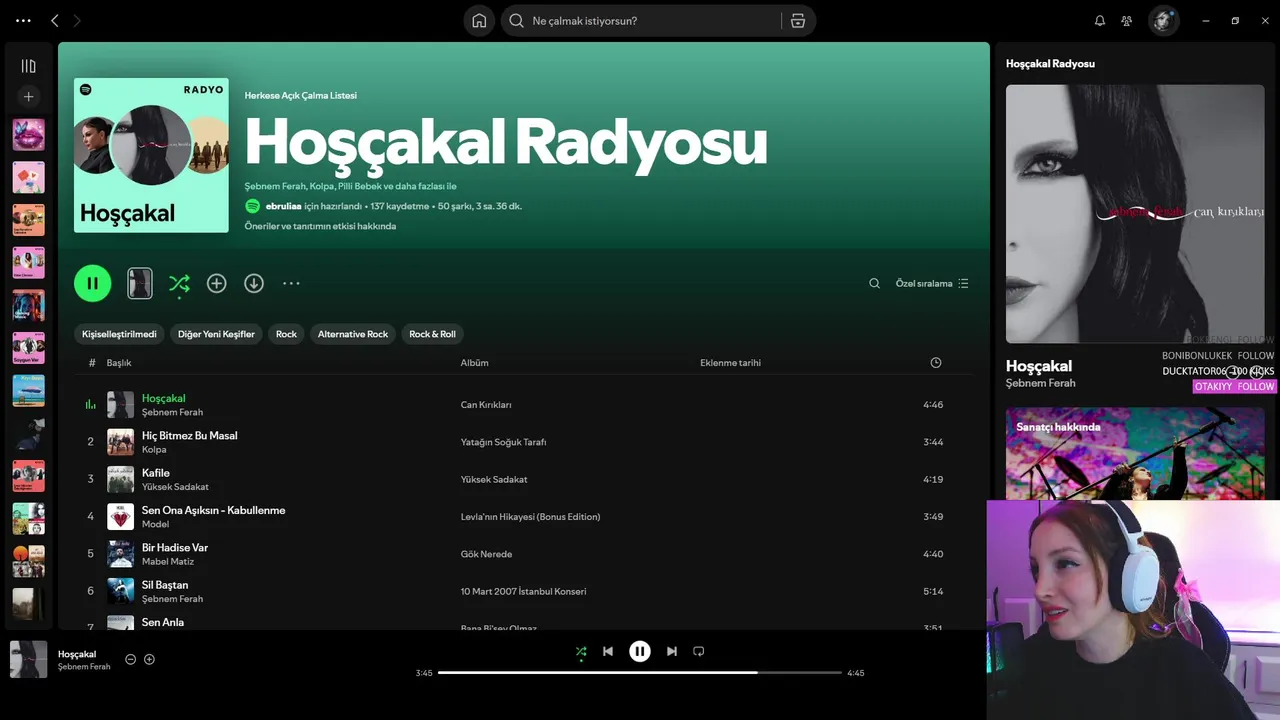Screen dimensions: 1280x720
Task: Open the notifications bell
Action: tap(1100, 21)
